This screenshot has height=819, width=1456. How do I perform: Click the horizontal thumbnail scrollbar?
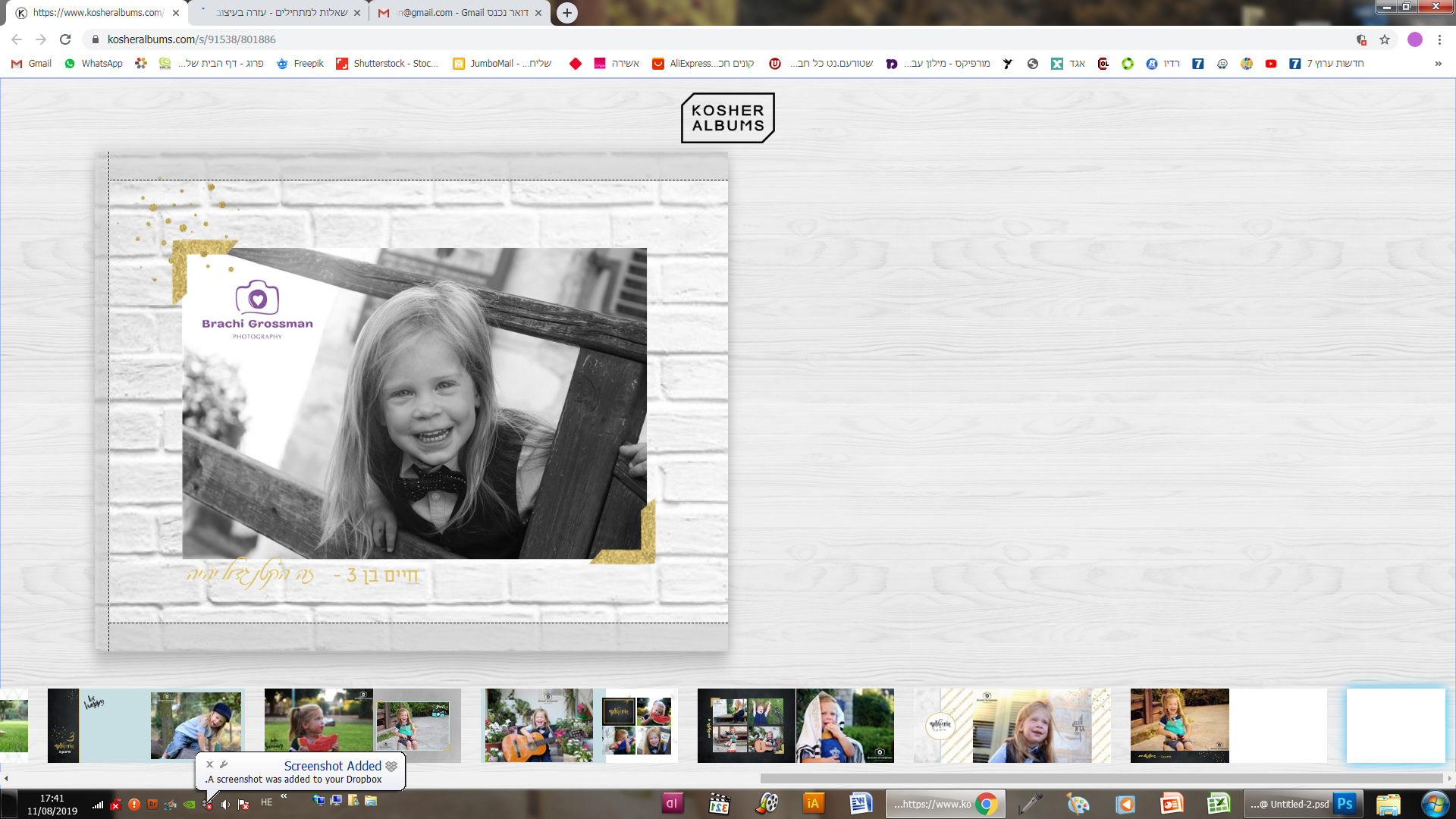point(1100,779)
